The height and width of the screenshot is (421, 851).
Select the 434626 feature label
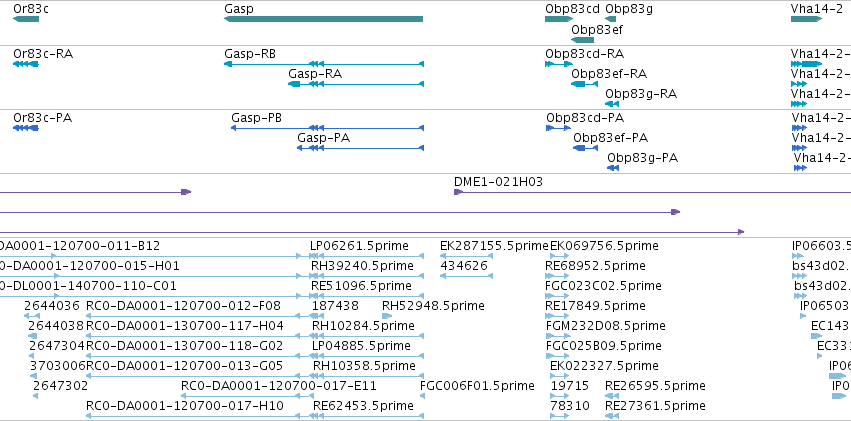tap(464, 266)
